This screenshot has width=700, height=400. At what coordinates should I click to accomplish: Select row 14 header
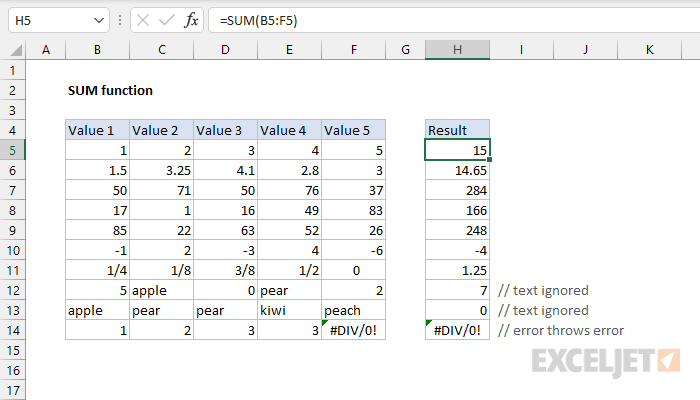[12, 330]
